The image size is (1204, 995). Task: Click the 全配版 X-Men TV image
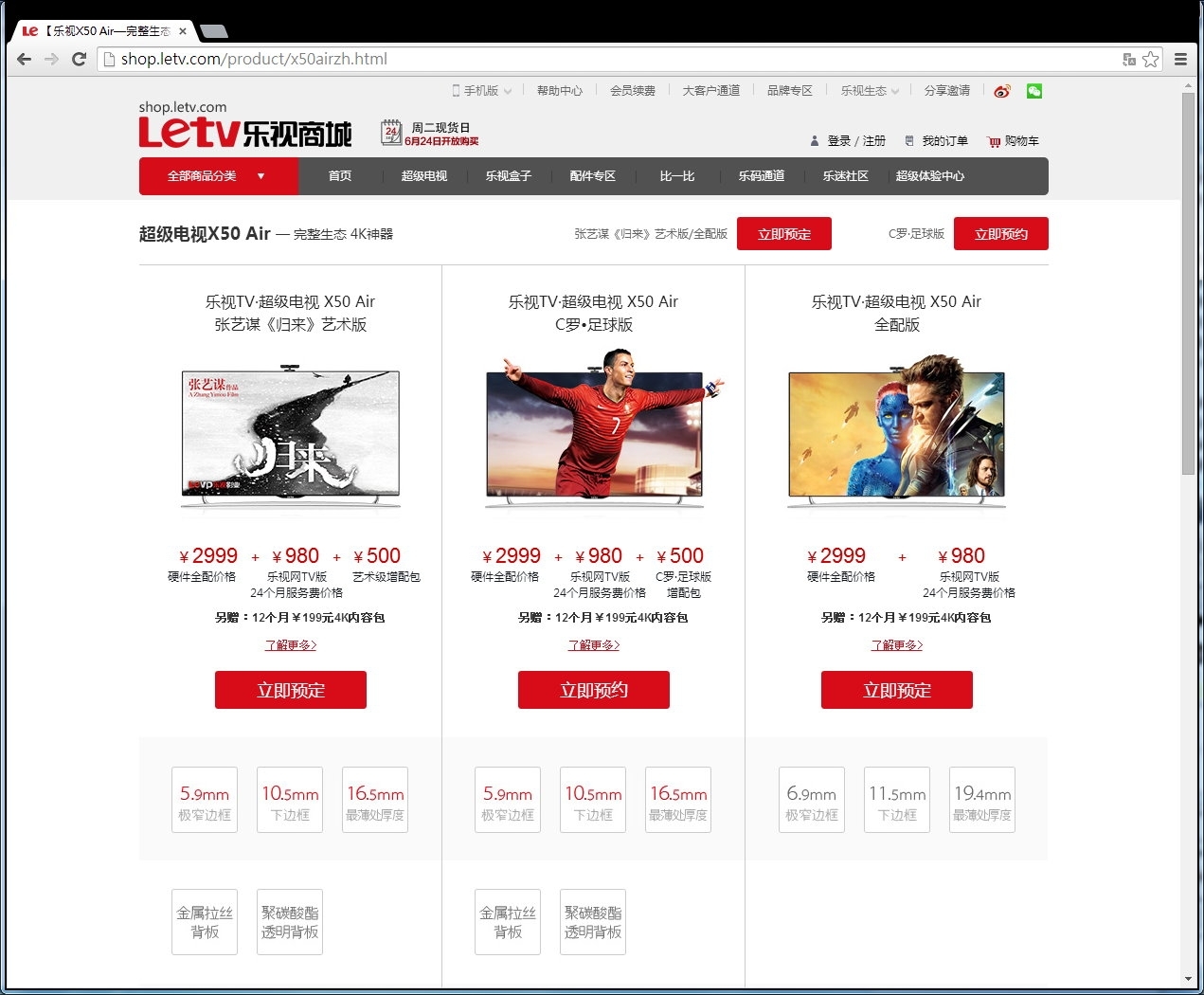pyautogui.click(x=897, y=432)
